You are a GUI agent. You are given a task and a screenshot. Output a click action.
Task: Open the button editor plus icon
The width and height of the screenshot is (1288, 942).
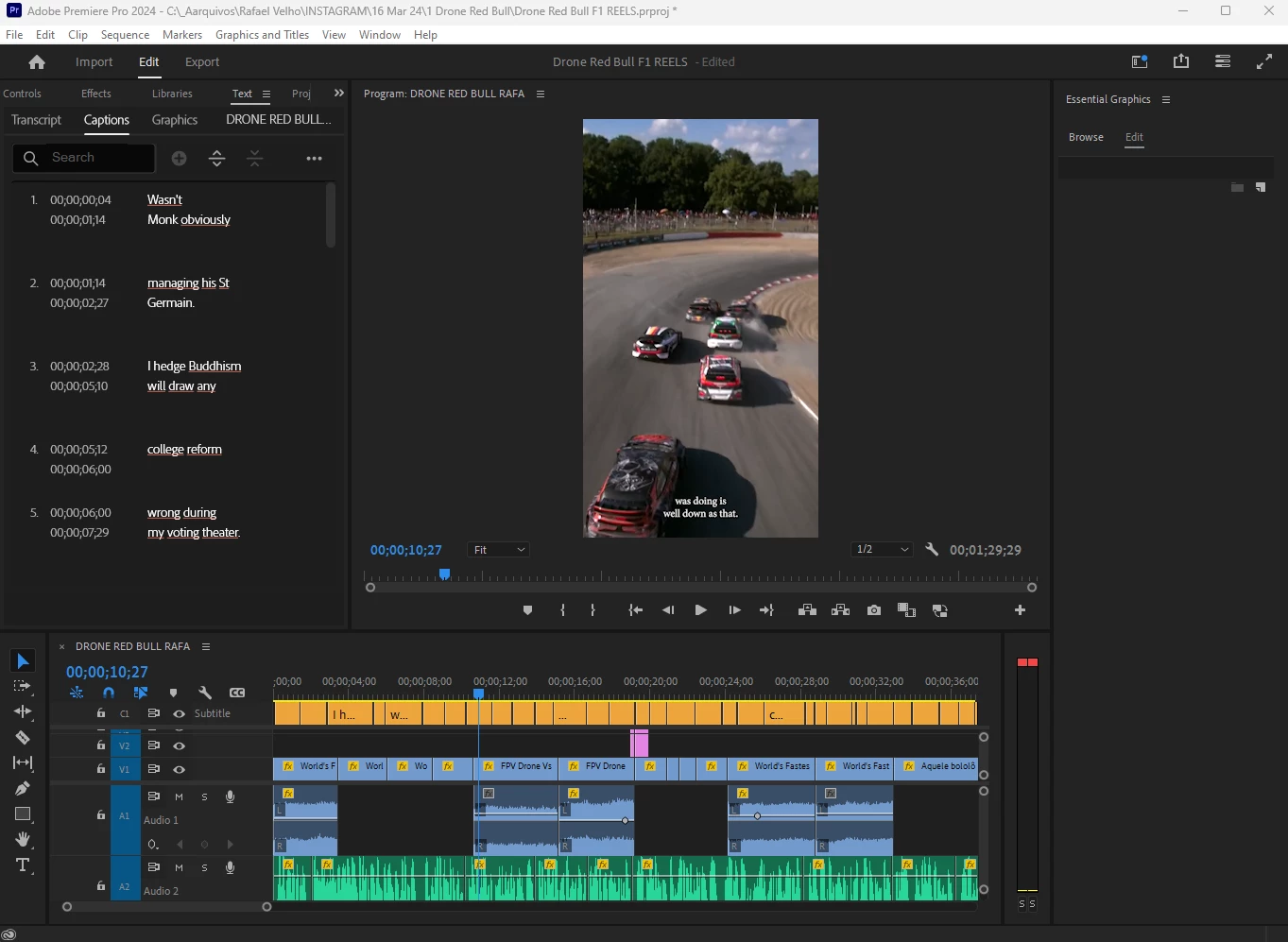(x=1020, y=610)
